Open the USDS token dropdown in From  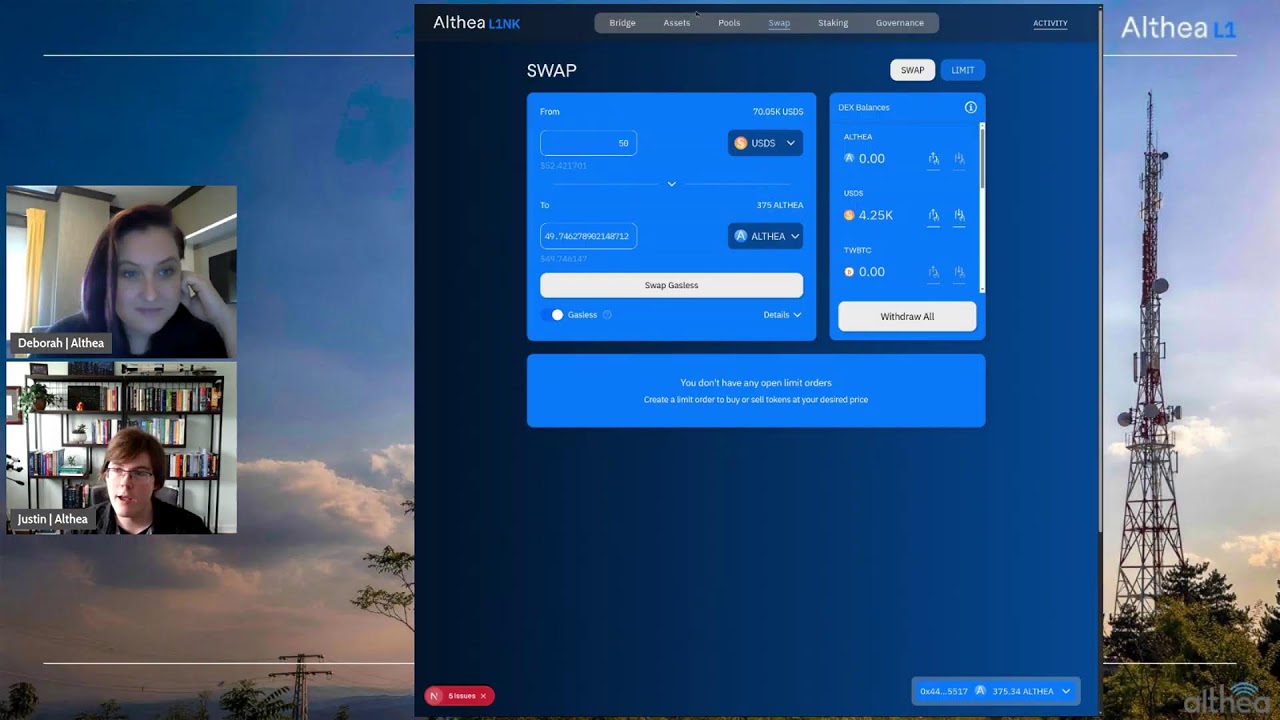tap(765, 143)
